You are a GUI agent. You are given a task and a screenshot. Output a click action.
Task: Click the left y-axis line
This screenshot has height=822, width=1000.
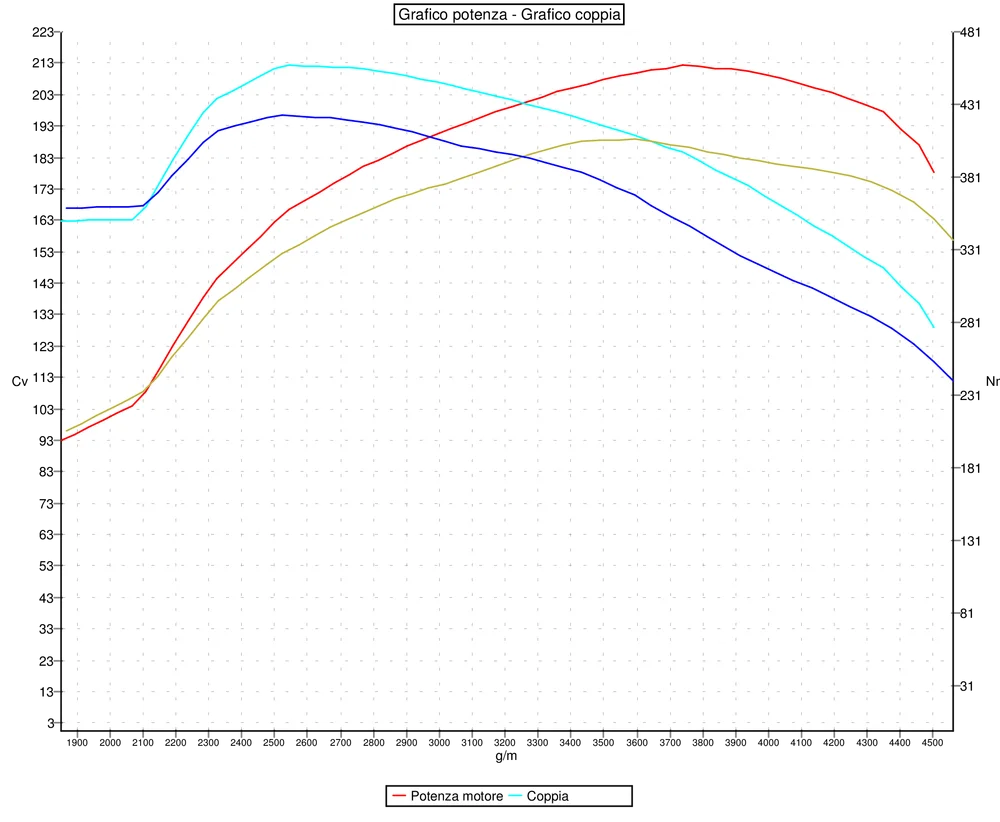coord(62,400)
